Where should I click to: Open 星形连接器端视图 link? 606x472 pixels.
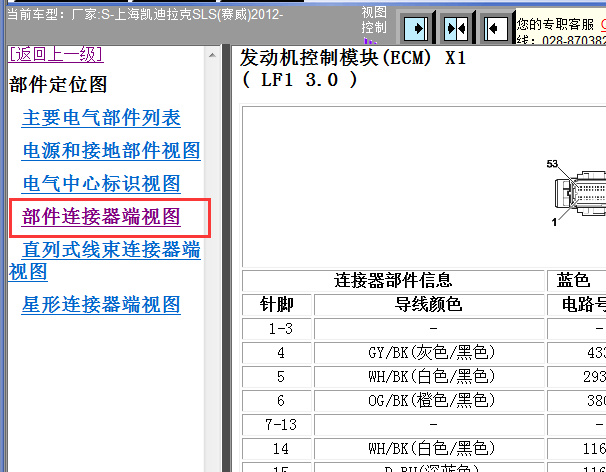pyautogui.click(x=101, y=304)
